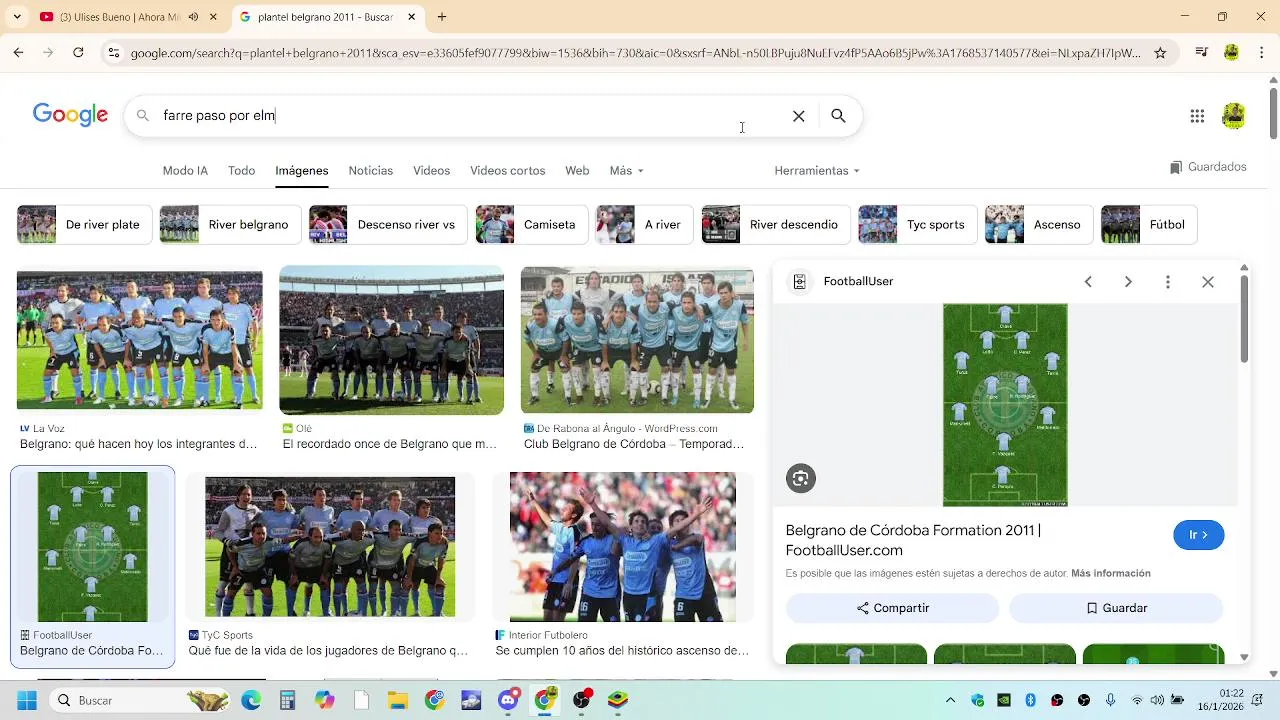Open OBS Studio from taskbar
This screenshot has width=1280, height=720.
pyautogui.click(x=581, y=700)
